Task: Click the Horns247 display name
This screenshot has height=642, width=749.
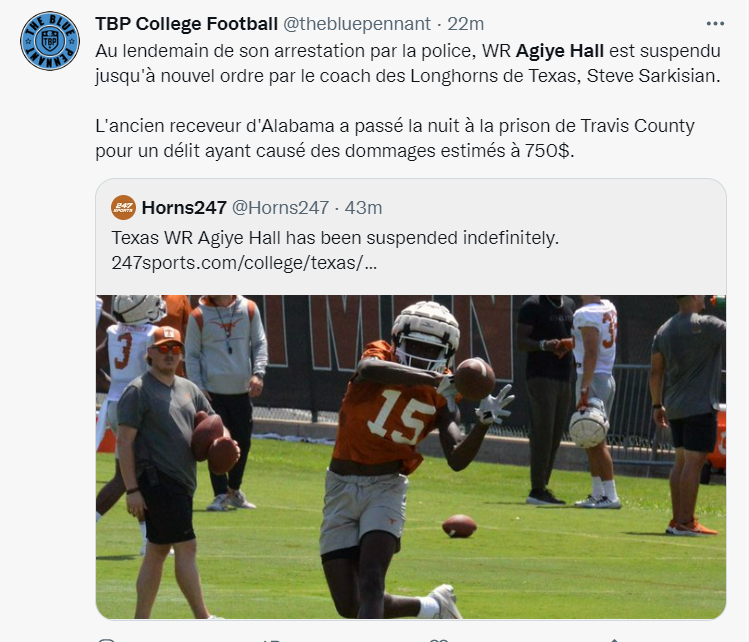Action: pyautogui.click(x=183, y=208)
